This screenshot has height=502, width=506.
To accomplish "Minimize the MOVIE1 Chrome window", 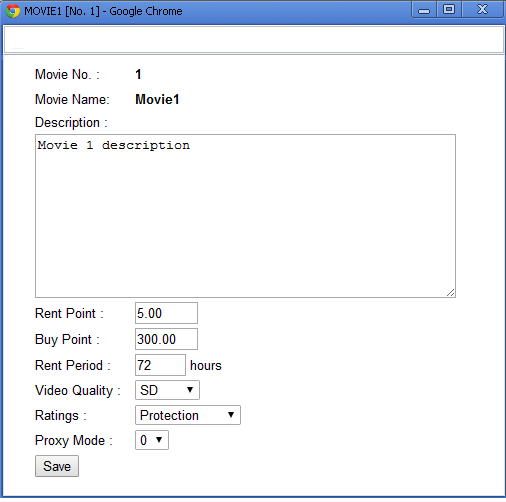I will click(424, 10).
